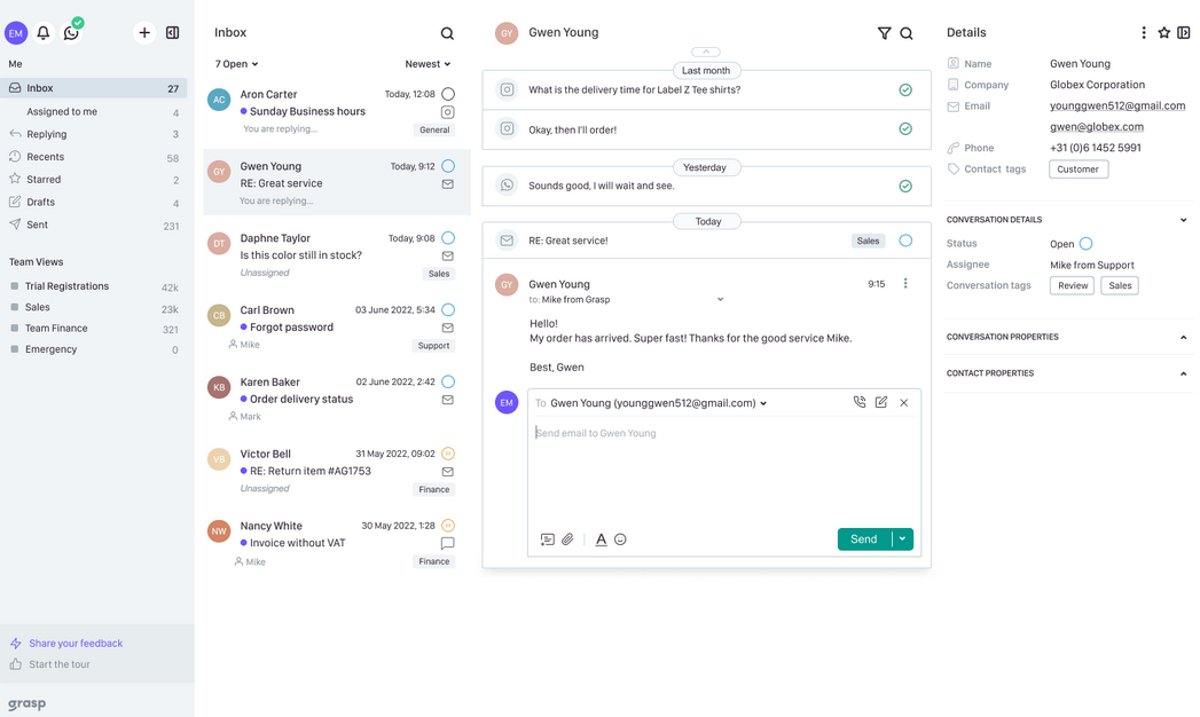Click the plus icon to create new conversation
The image size is (1200, 717).
144,32
